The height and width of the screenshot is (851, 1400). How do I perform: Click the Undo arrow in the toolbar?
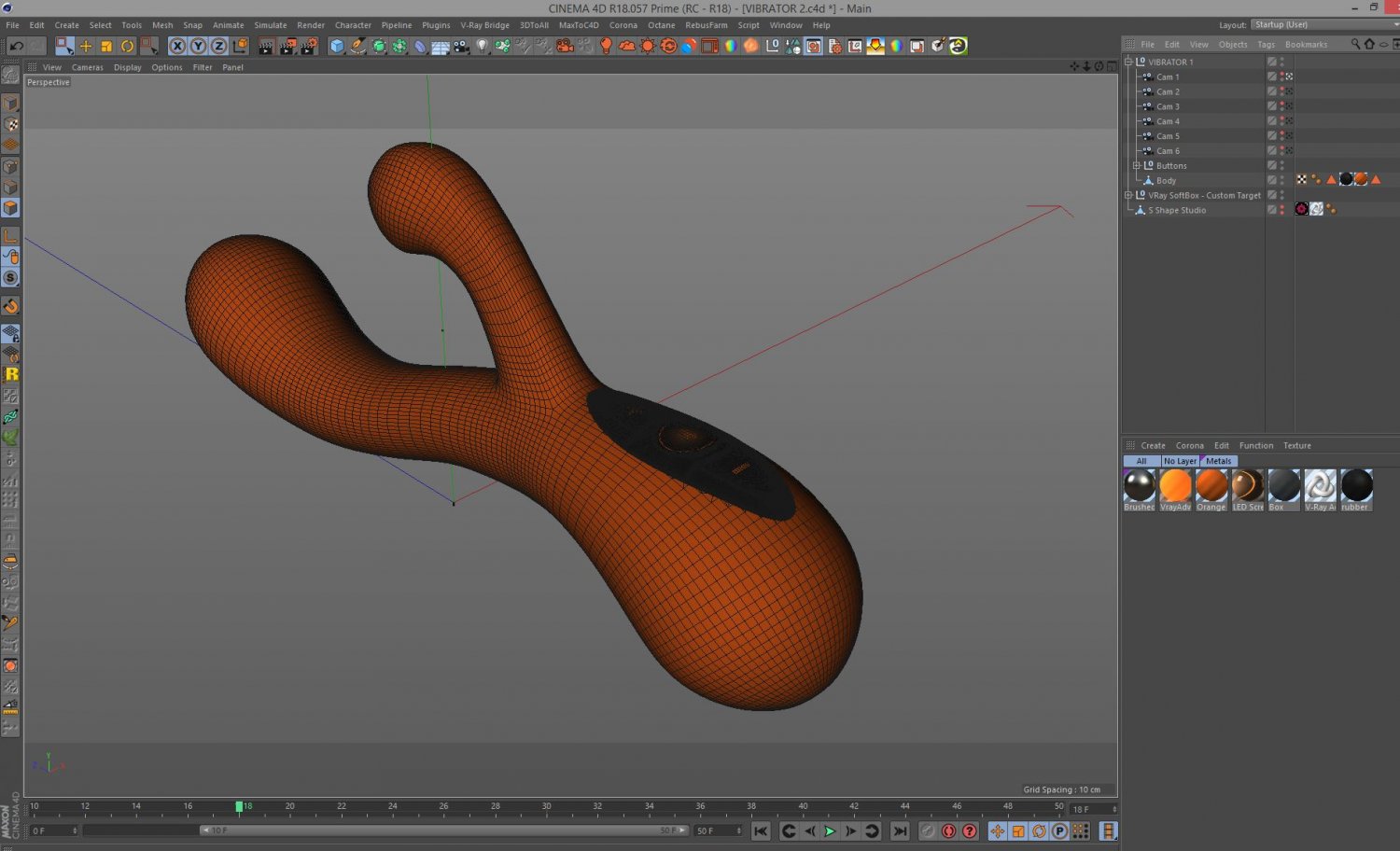tap(16, 46)
